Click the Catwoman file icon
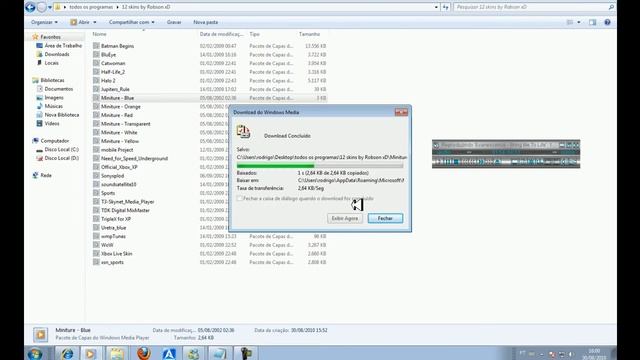Image resolution: width=640 pixels, height=360 pixels. tap(96, 63)
